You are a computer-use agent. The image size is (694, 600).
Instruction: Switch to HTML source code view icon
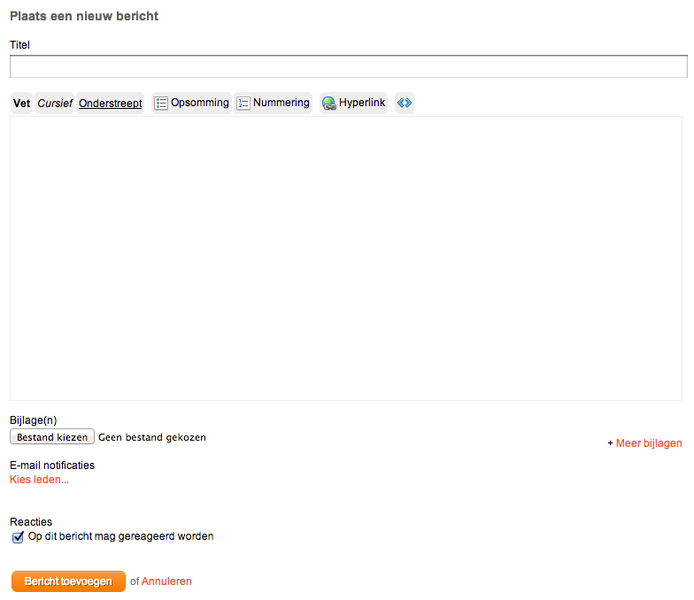404,103
